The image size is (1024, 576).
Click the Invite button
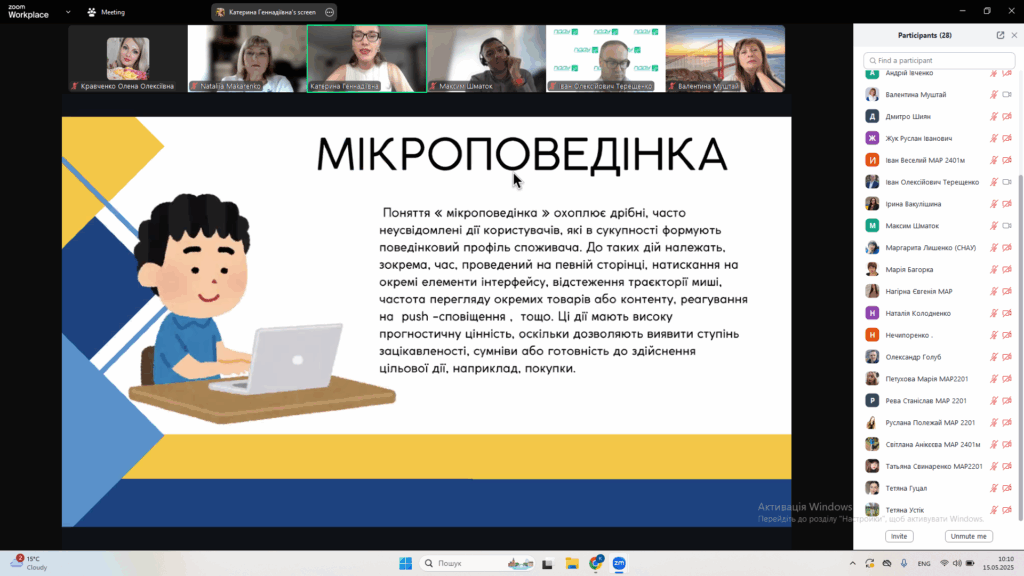click(899, 536)
